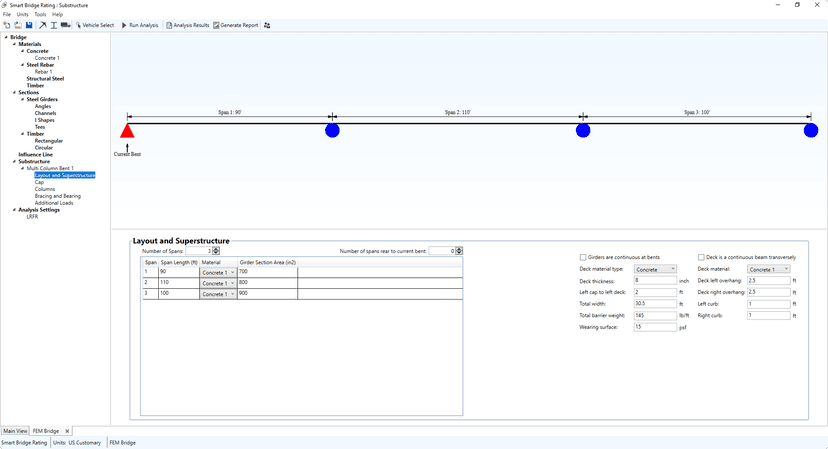This screenshot has height=449, width=828.
Task: Click the Deck thickness input field
Action: [x=655, y=281]
